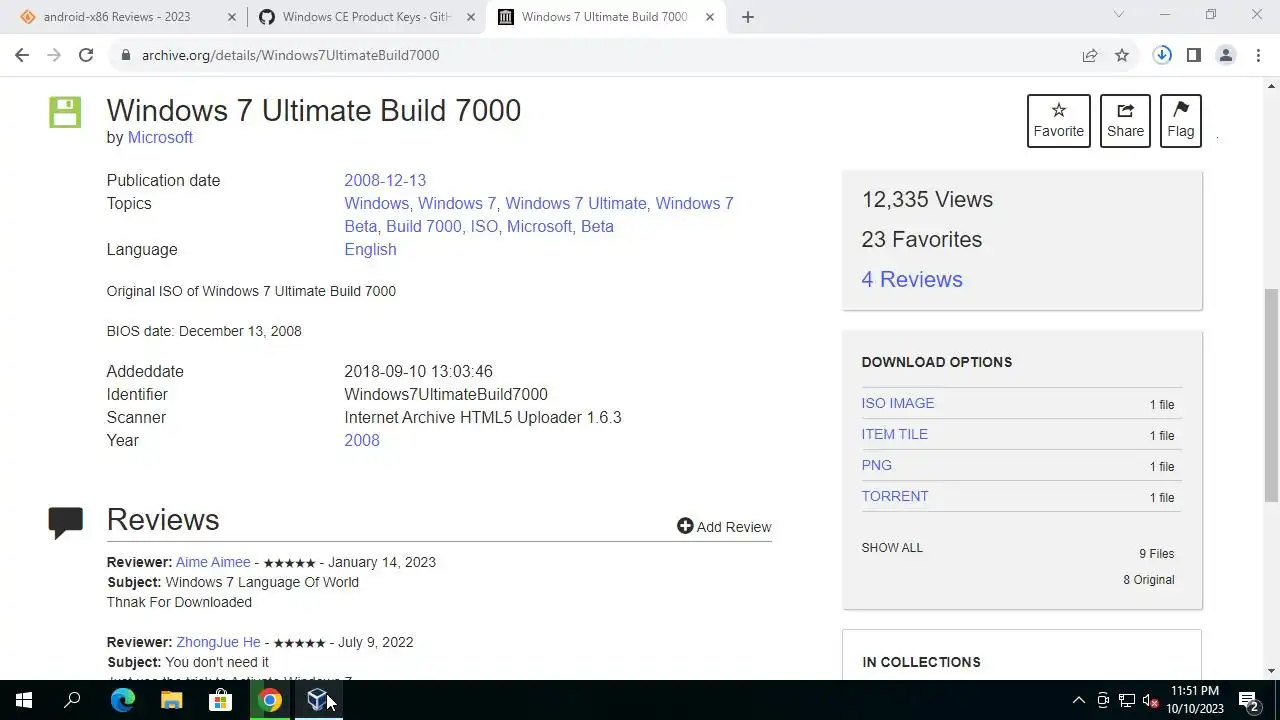Image resolution: width=1280 pixels, height=720 pixels.
Task: Show hidden system tray icons
Action: click(x=1078, y=700)
